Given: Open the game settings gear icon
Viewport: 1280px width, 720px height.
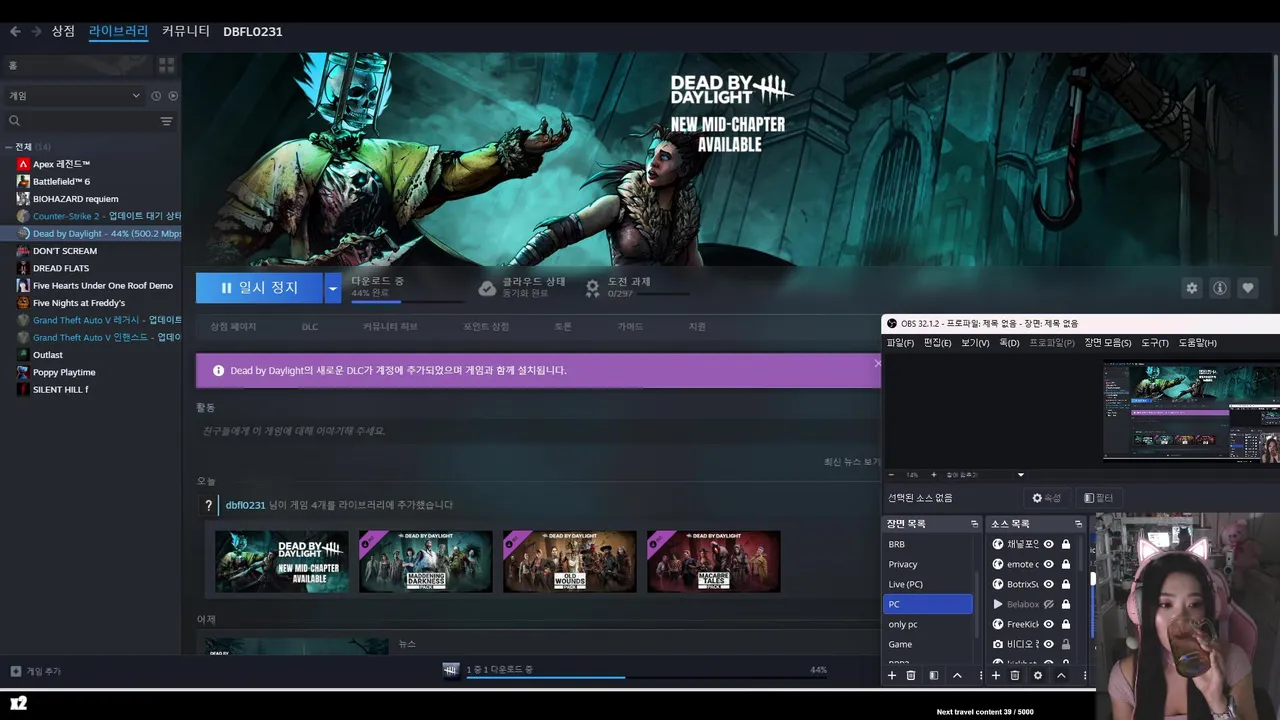Looking at the screenshot, I should point(1191,288).
